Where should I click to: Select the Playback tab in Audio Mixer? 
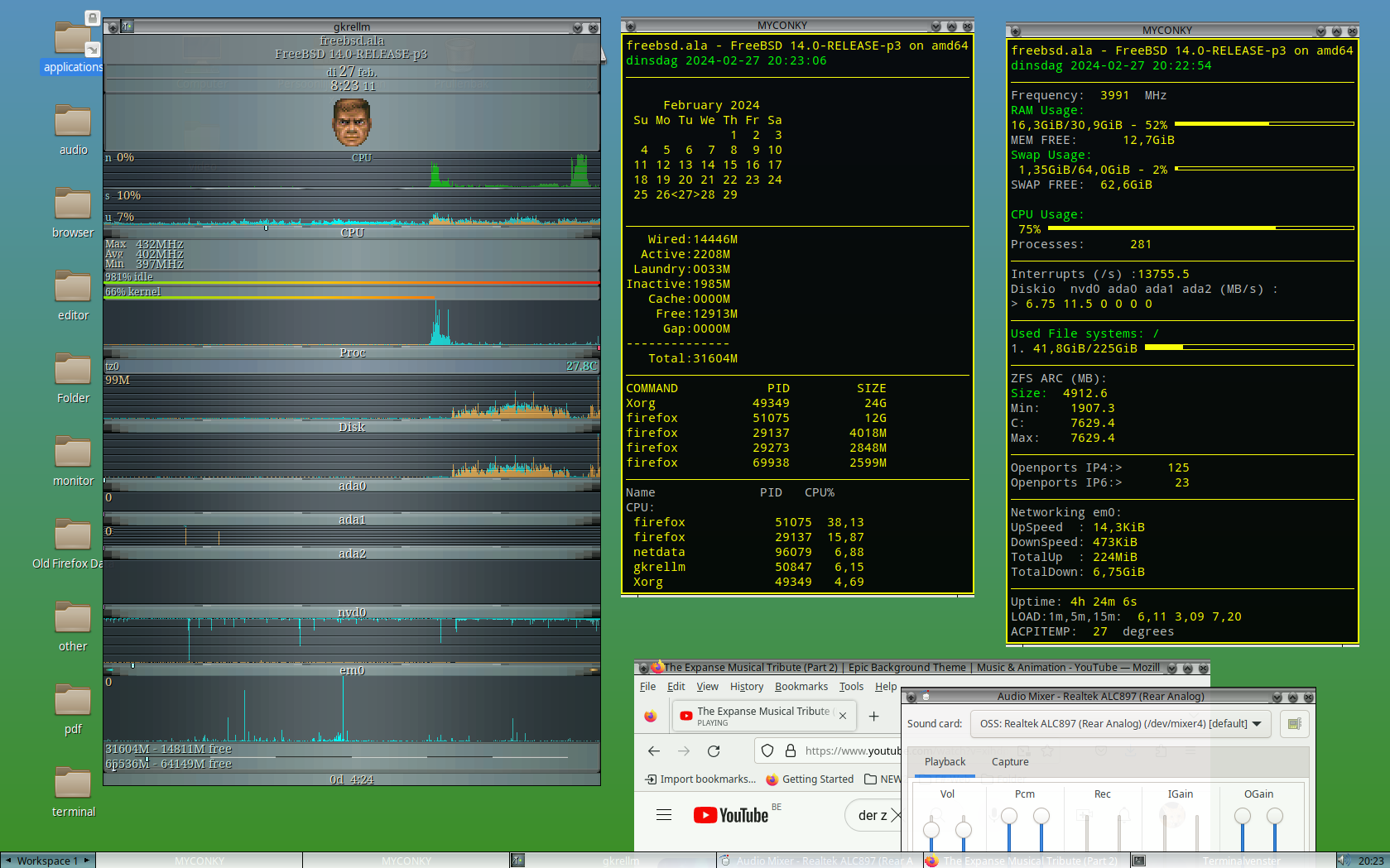(945, 761)
